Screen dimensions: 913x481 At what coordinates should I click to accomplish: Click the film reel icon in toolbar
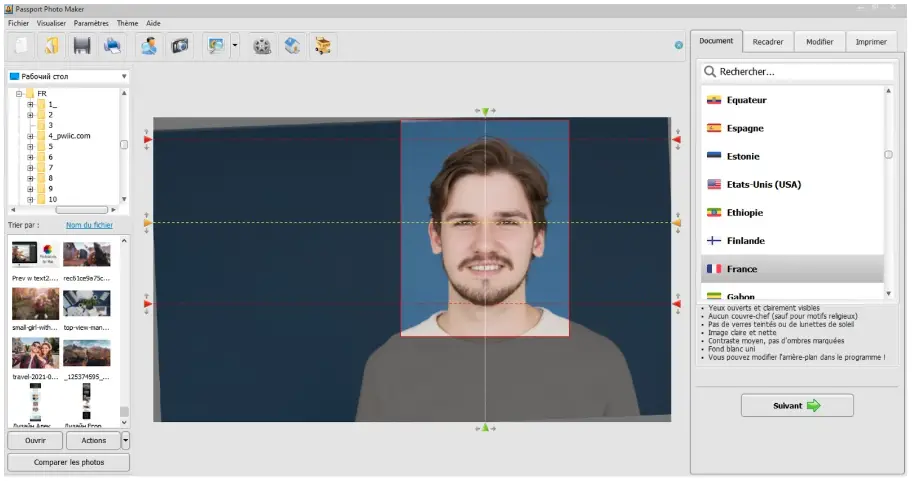[x=262, y=45]
